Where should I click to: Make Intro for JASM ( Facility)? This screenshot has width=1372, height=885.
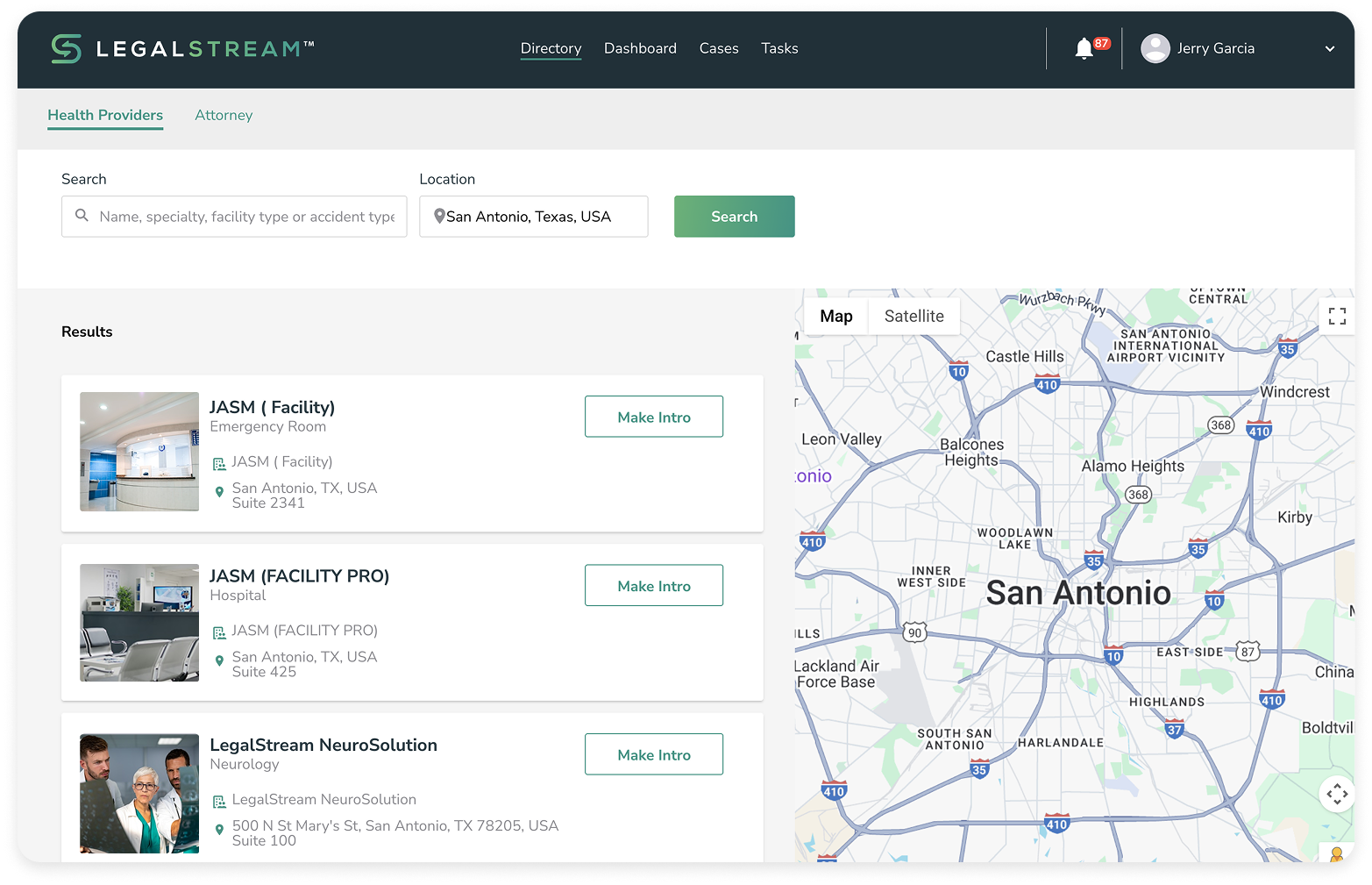(x=653, y=417)
